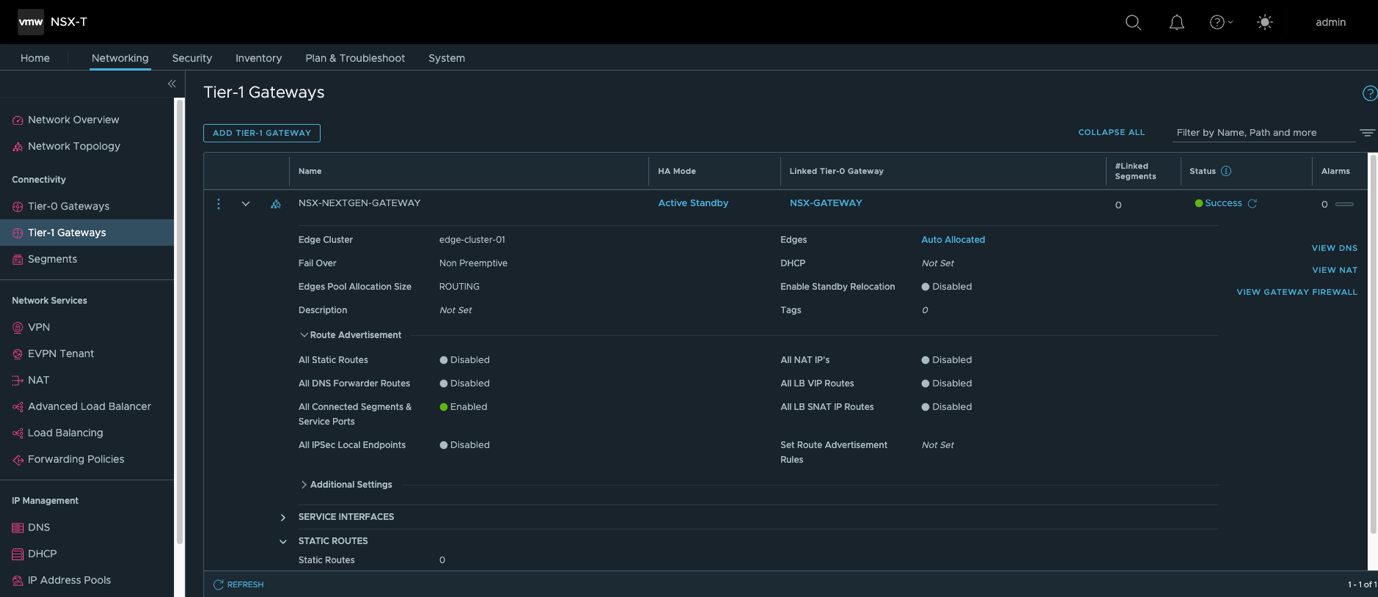Click COLLAPSE ALL link
The width and height of the screenshot is (1378, 597).
click(1111, 132)
